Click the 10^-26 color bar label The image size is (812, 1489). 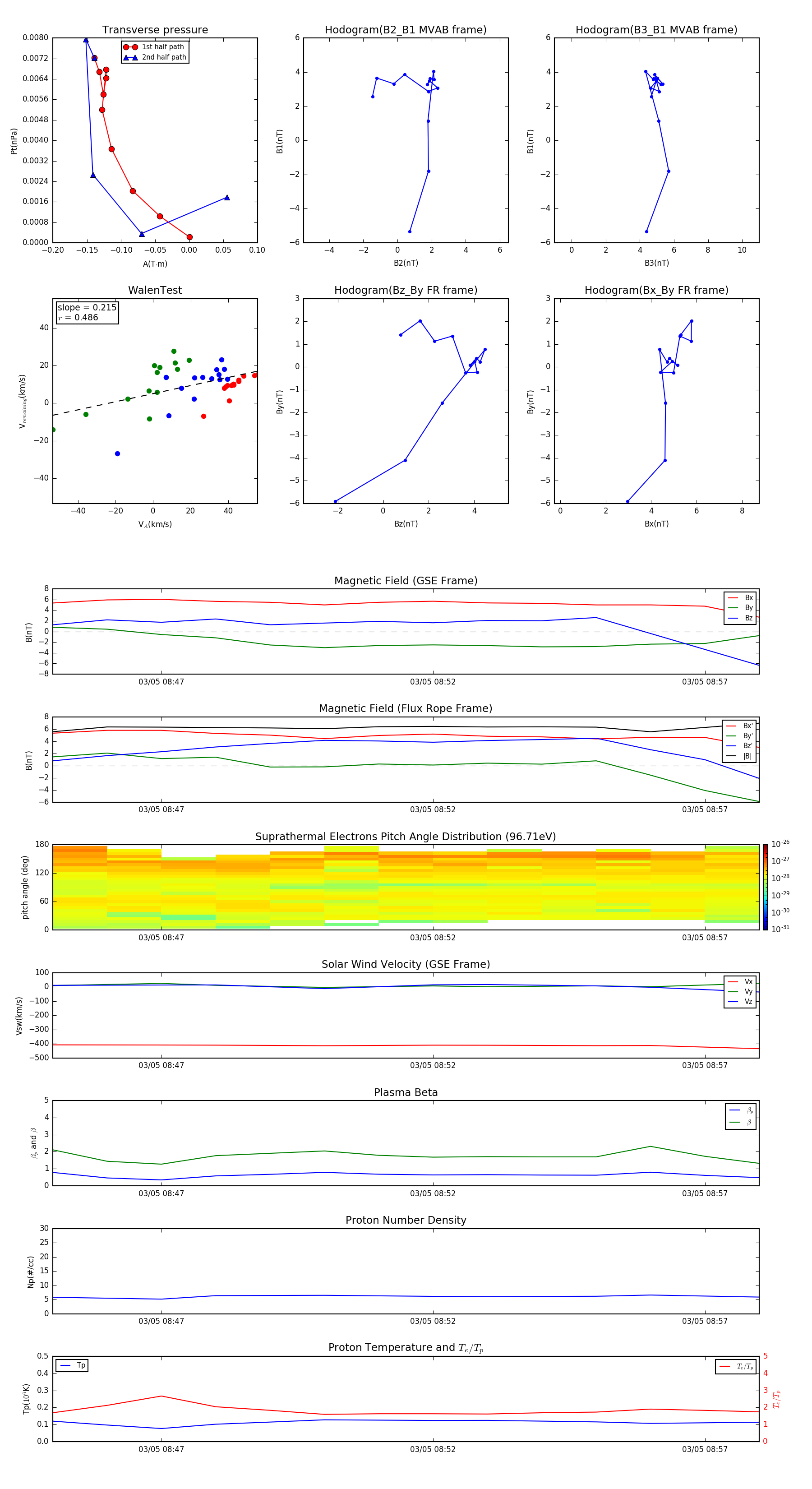pyautogui.click(x=780, y=844)
